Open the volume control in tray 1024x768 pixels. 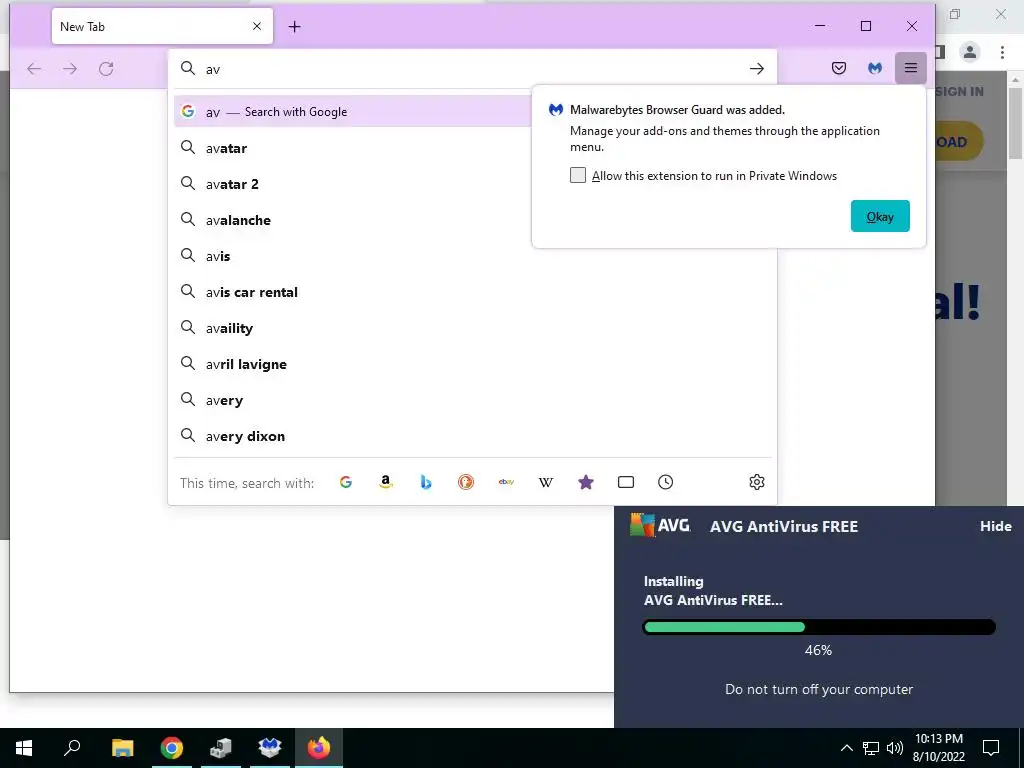coord(895,748)
